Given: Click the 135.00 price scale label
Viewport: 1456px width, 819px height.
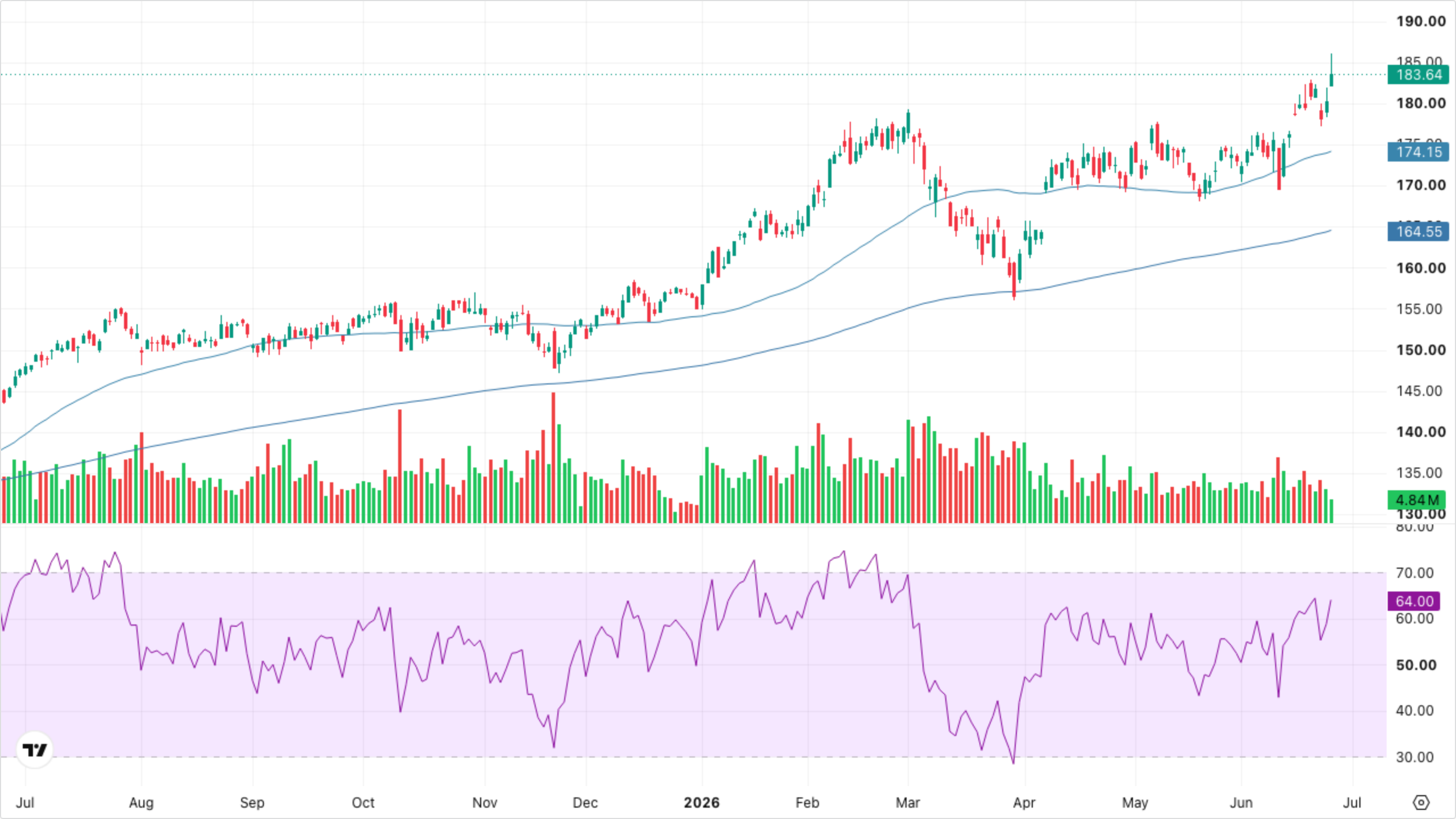Looking at the screenshot, I should (x=1419, y=473).
